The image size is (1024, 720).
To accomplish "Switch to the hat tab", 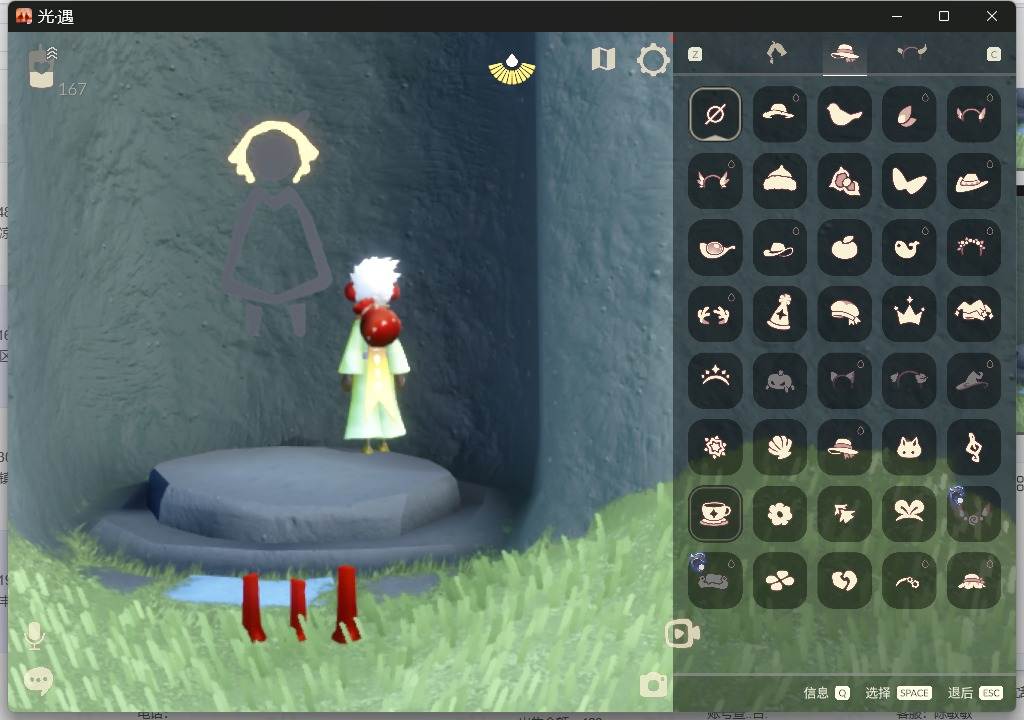I will pos(844,53).
